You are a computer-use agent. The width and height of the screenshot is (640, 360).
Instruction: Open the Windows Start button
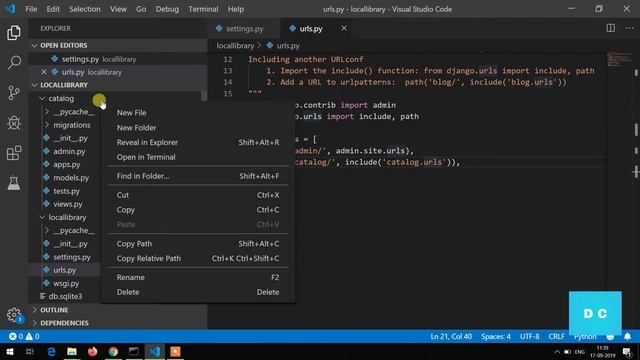[9, 351]
